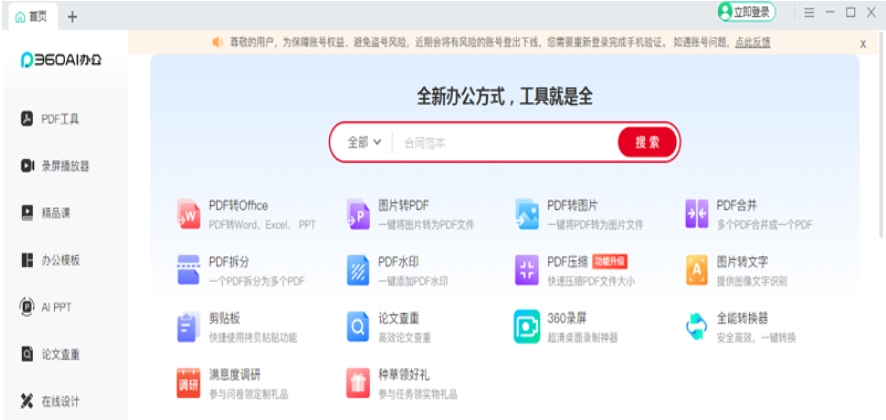
Task: Open 办公模板 sidebar entry
Action: [x=50, y=260]
